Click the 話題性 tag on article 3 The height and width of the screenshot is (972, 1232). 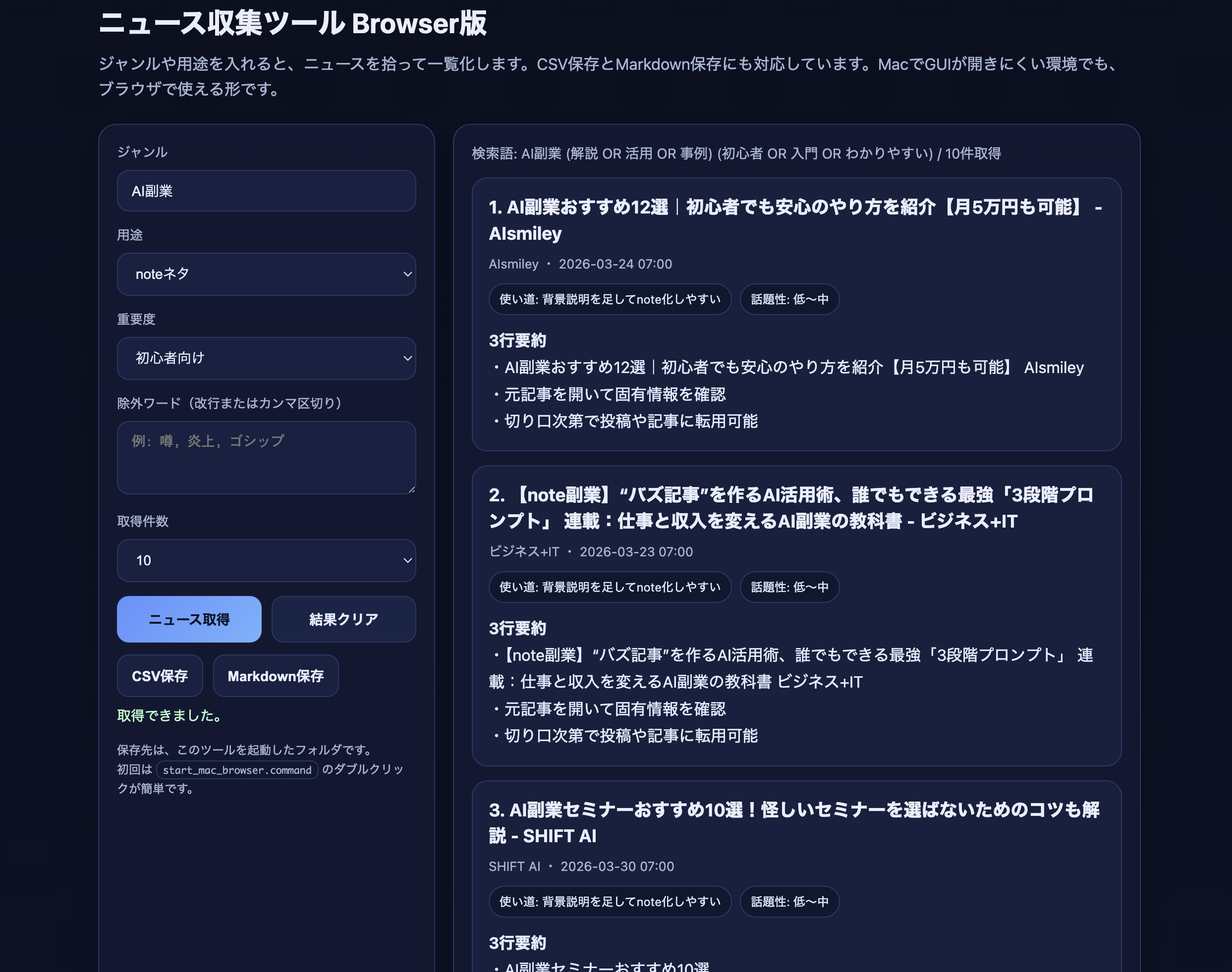click(x=789, y=902)
